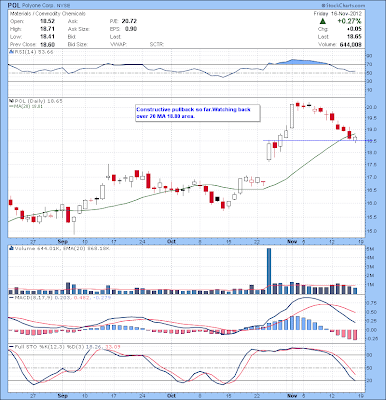
Task: Click the StockCharts.com watermark logo
Action: pos(343,6)
